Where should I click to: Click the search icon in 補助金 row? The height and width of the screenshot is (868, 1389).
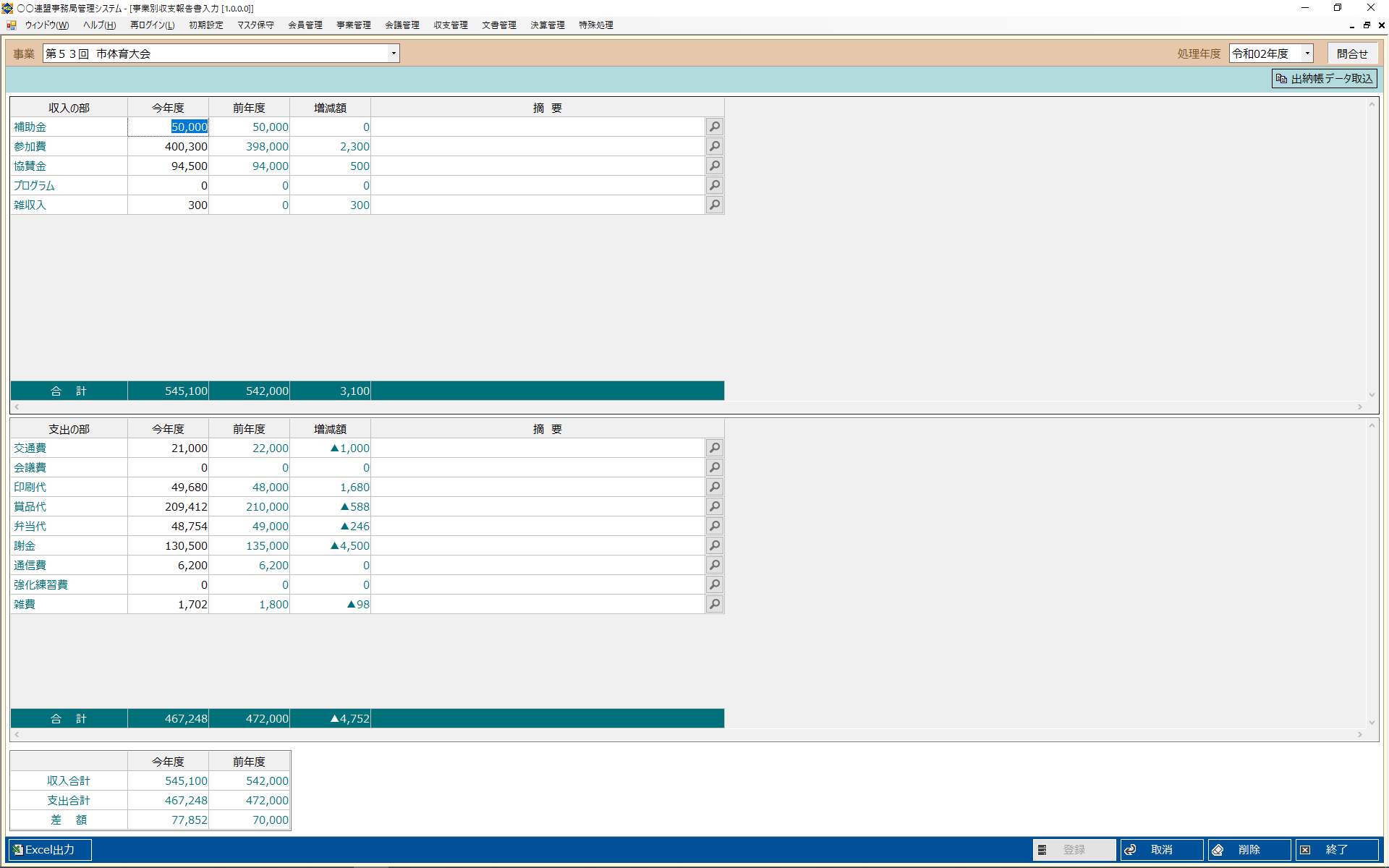click(x=714, y=127)
